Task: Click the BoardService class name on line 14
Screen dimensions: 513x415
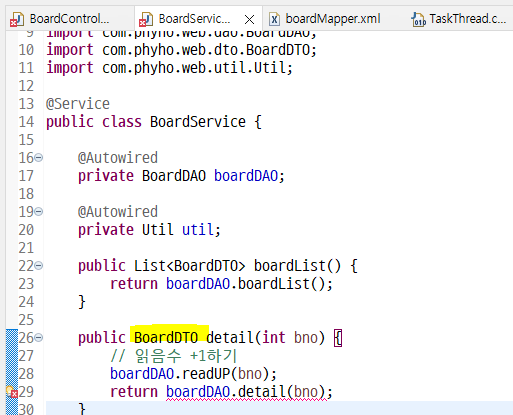Action: tap(198, 122)
